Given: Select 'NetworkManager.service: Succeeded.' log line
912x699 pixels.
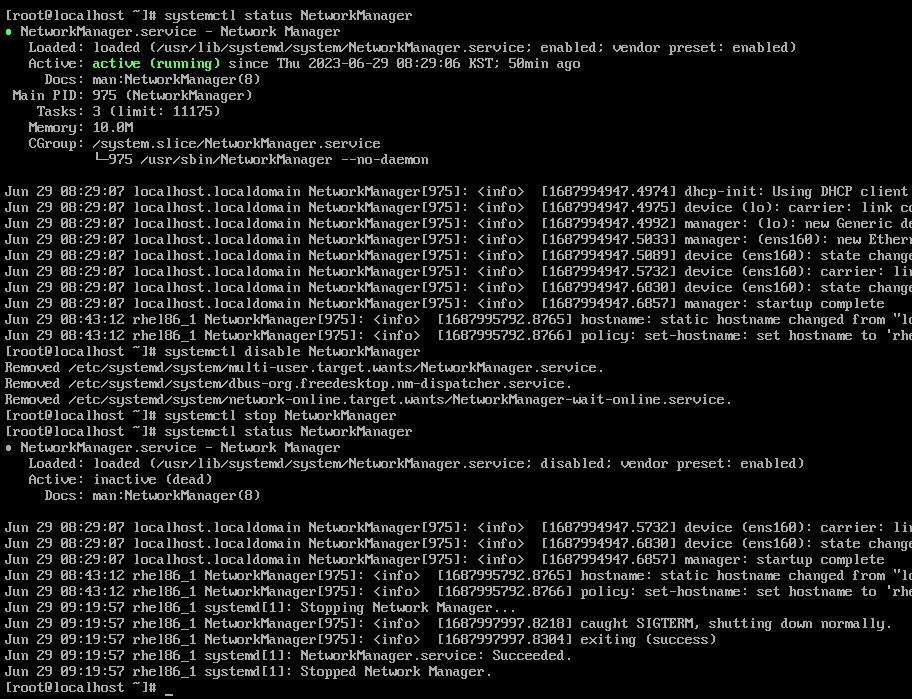Looking at the screenshot, I should tap(288, 655).
